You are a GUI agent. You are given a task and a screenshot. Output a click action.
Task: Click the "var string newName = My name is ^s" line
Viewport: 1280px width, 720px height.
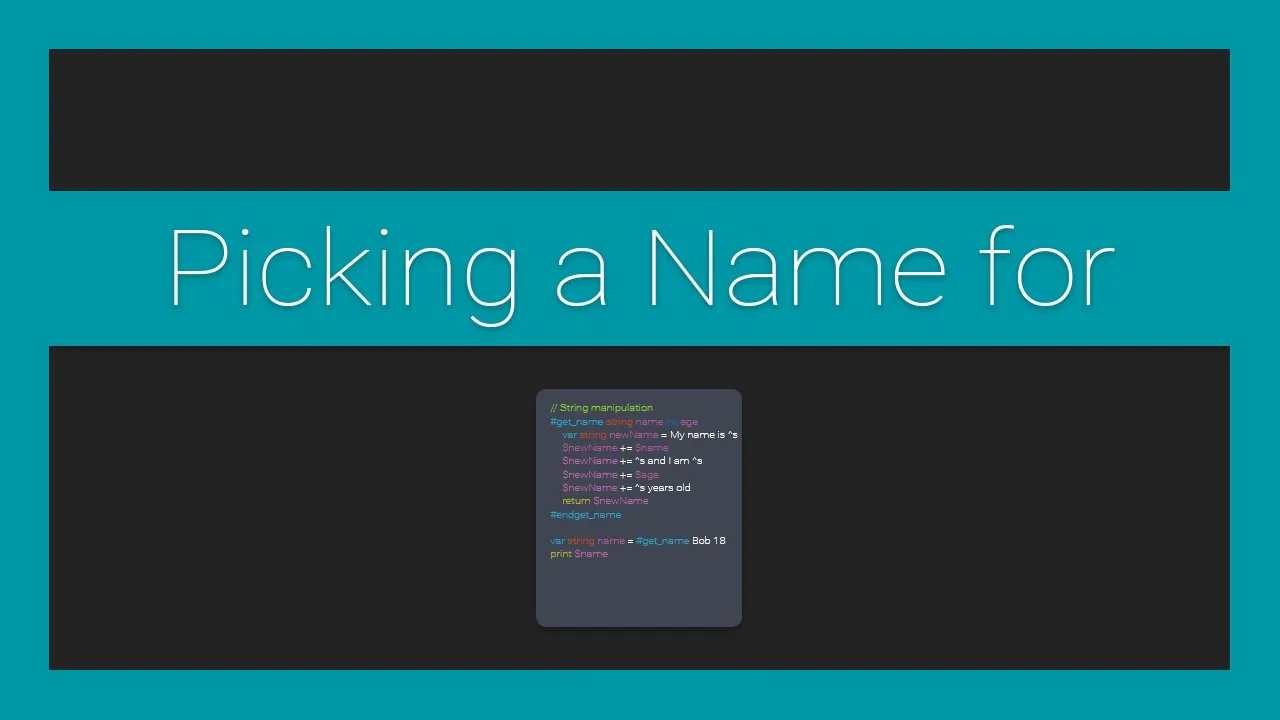pyautogui.click(x=650, y=435)
